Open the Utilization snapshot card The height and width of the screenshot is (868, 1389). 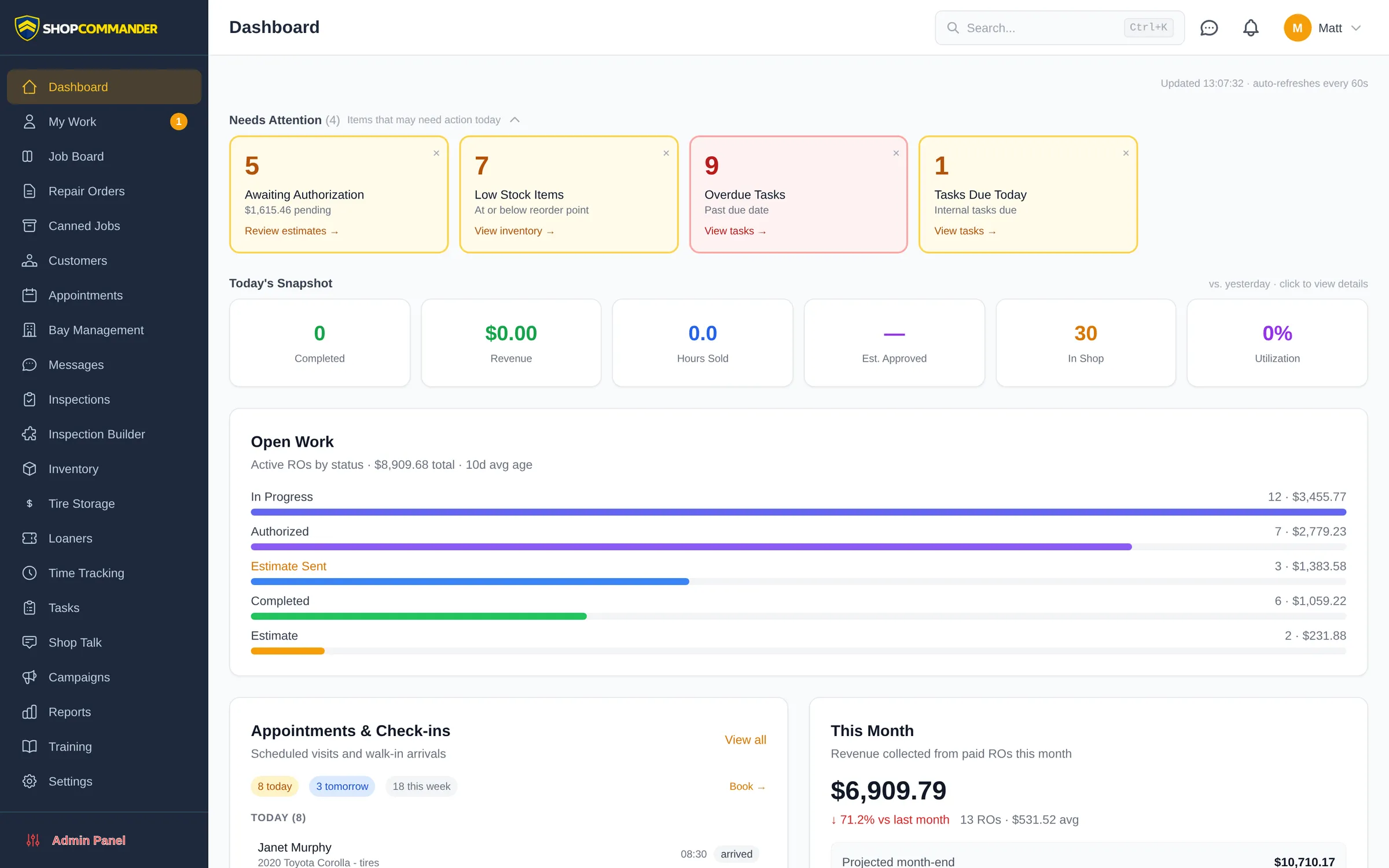click(x=1277, y=343)
